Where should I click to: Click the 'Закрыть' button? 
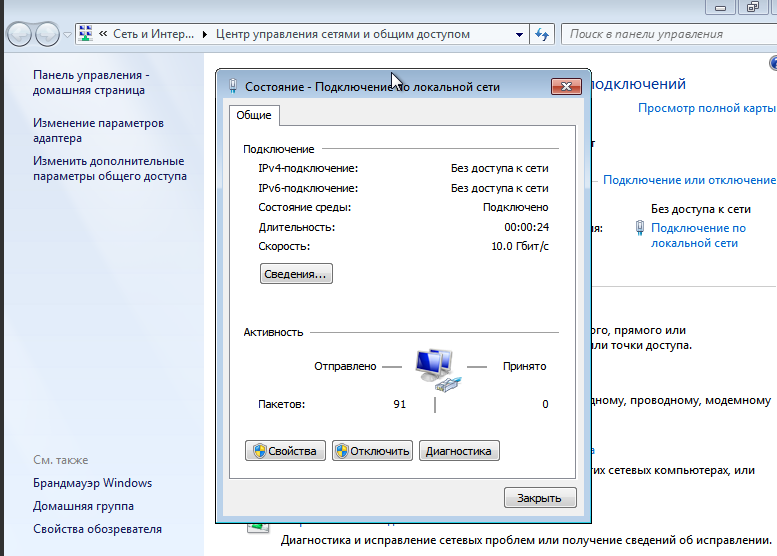[x=540, y=498]
